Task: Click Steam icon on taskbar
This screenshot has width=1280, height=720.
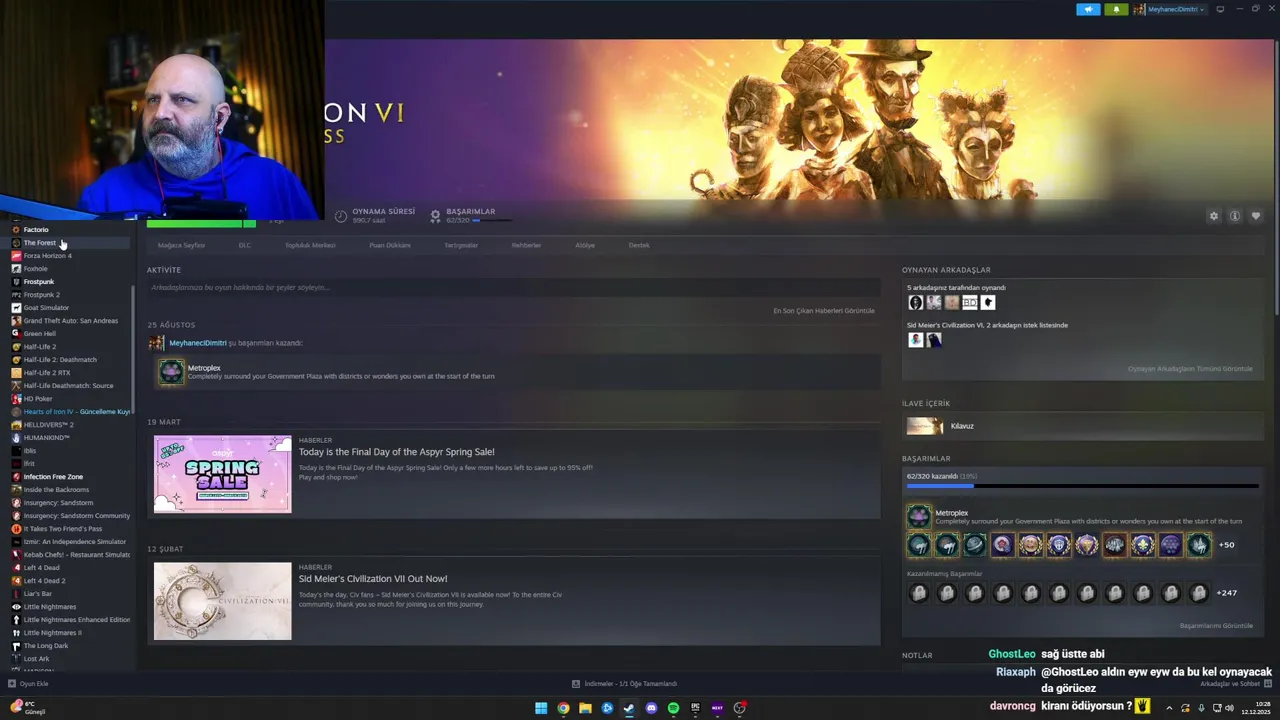Action: coord(629,708)
